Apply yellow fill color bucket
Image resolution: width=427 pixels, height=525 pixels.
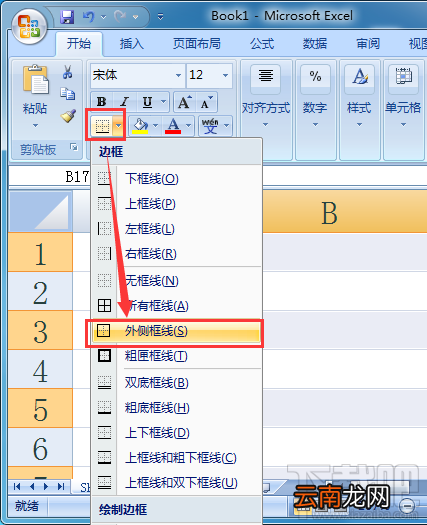140,126
